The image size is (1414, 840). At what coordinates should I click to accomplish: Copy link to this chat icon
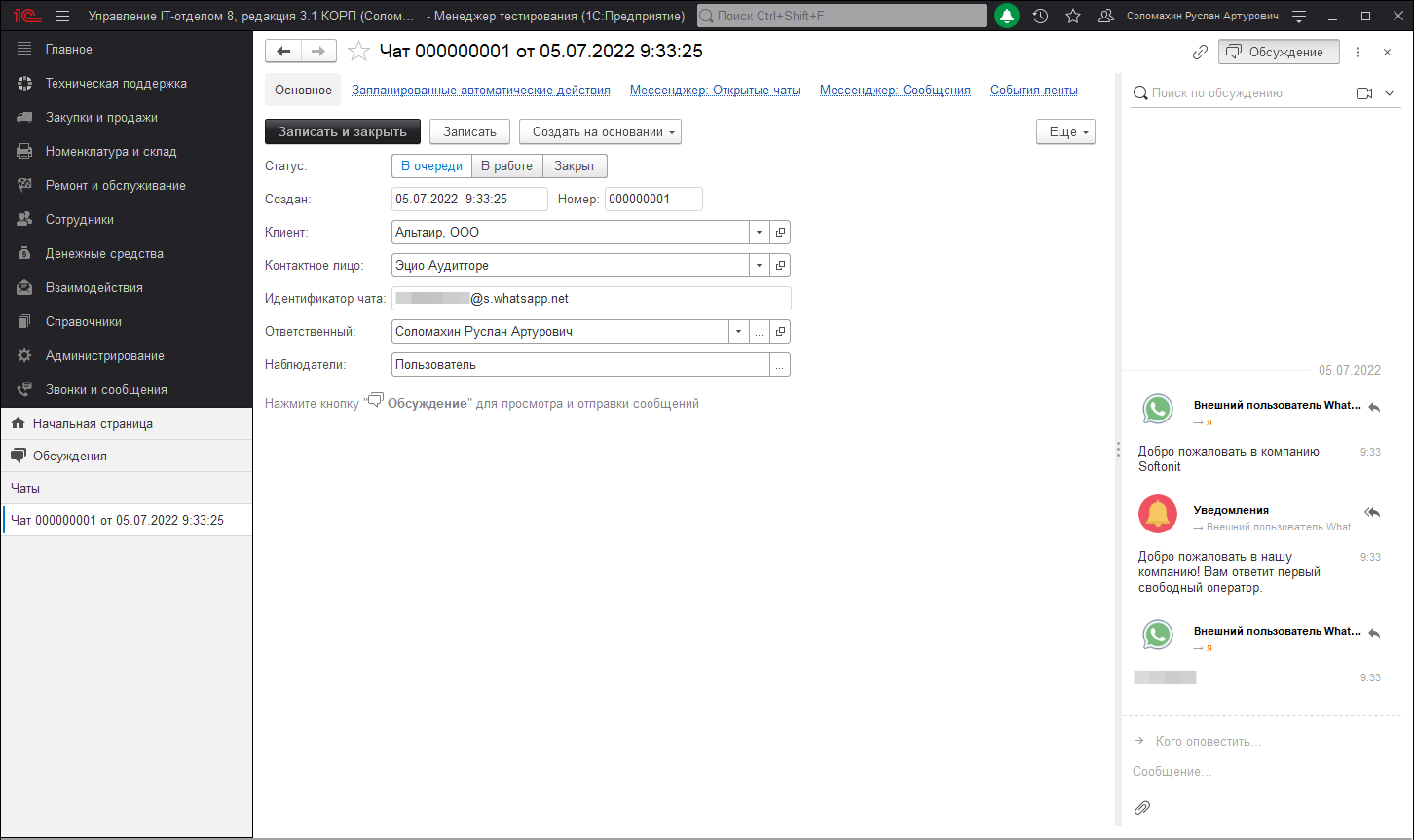(1200, 52)
